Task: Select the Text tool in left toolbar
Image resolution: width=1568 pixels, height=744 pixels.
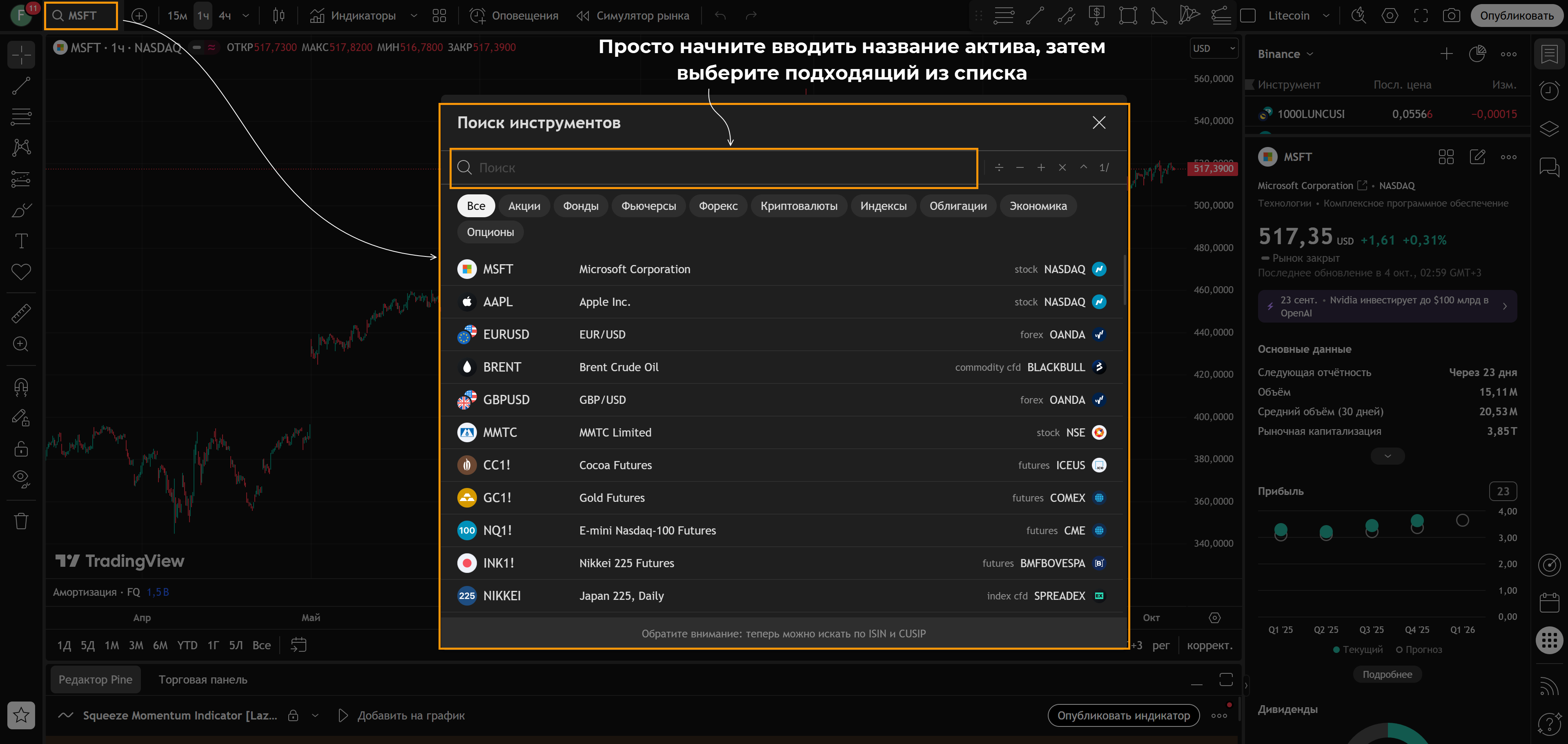Action: [x=21, y=241]
